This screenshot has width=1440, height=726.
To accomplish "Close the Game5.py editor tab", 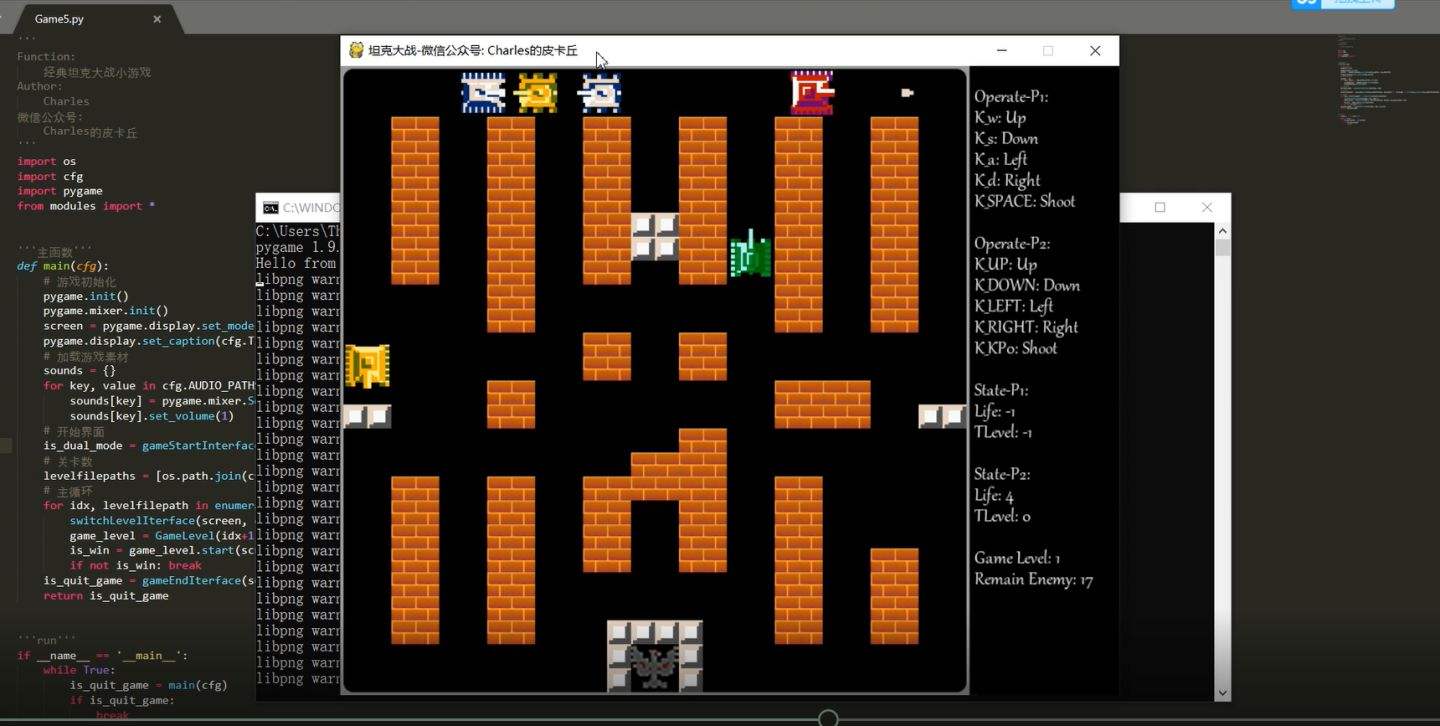I will click(157, 19).
